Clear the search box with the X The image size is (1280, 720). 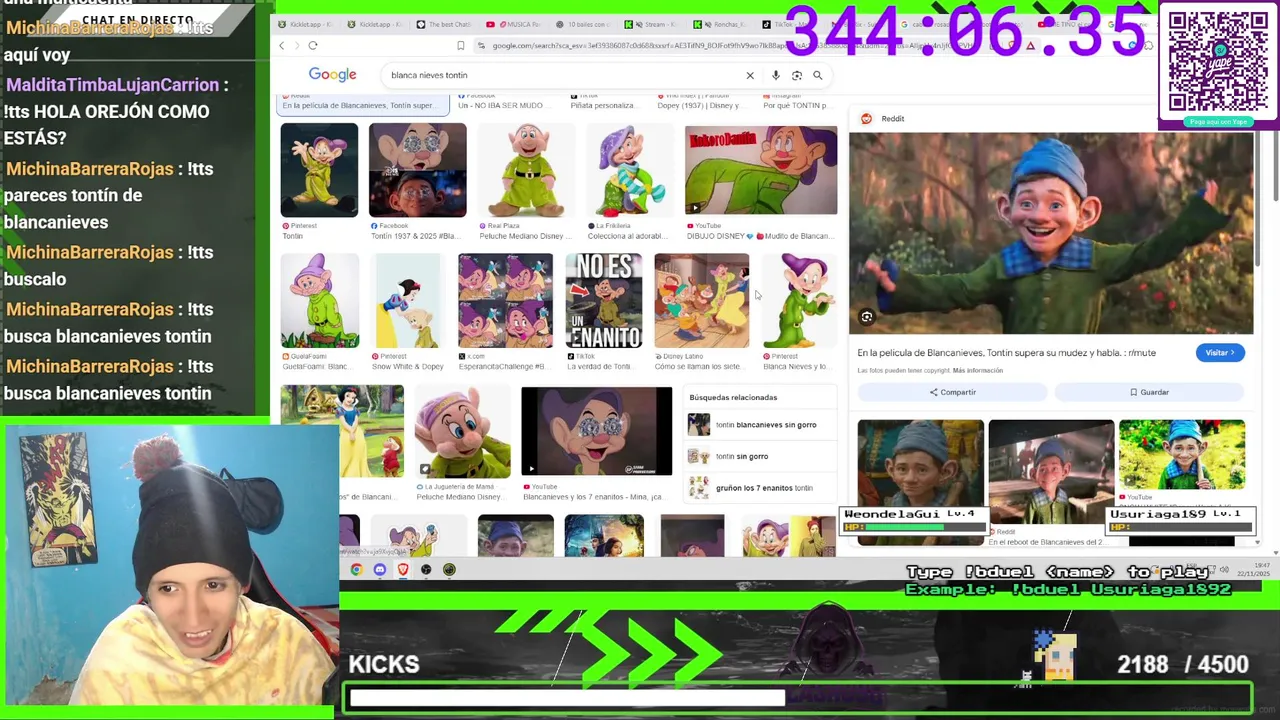click(x=750, y=75)
